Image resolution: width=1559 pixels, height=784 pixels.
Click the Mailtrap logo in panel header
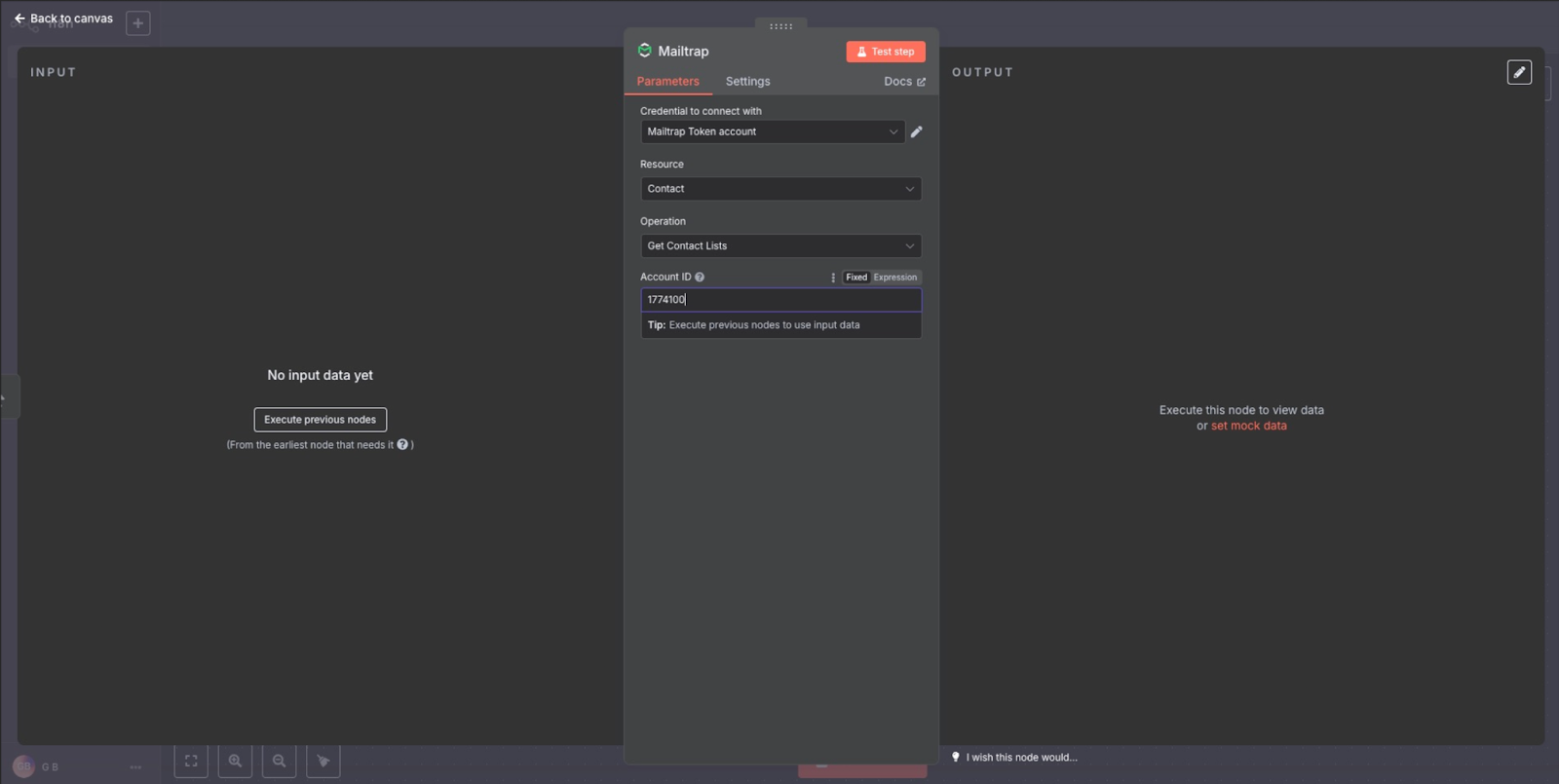(x=644, y=51)
